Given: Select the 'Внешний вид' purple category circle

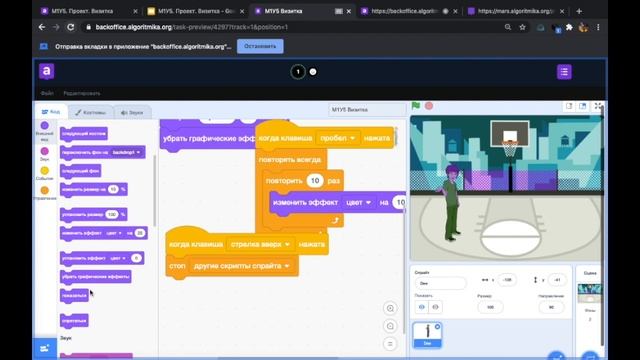Looking at the screenshot, I should (x=44, y=126).
